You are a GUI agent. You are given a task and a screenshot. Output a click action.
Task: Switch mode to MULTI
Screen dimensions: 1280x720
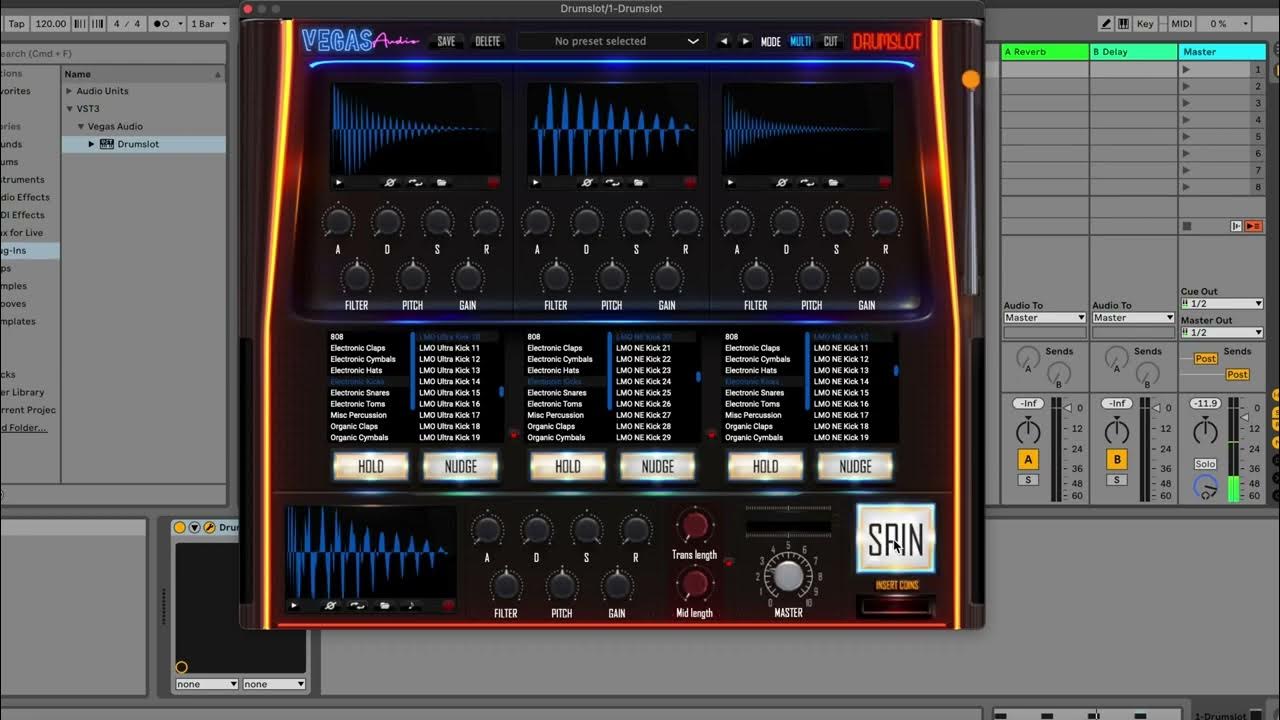click(801, 41)
